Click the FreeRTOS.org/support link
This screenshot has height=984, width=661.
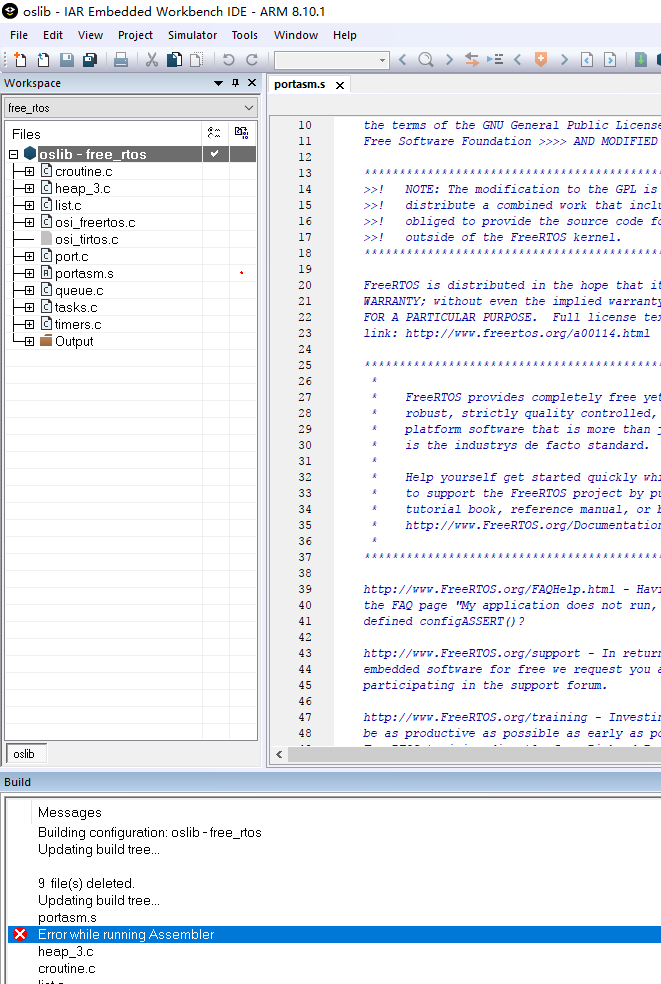[472, 653]
